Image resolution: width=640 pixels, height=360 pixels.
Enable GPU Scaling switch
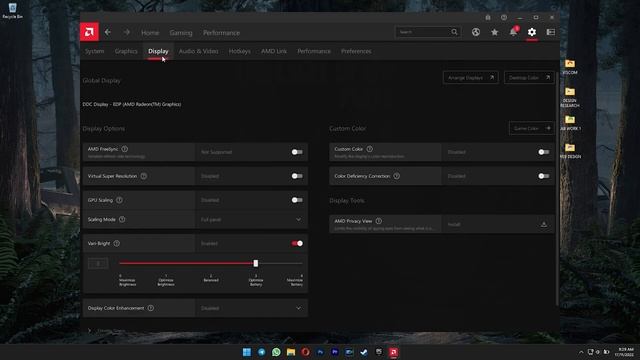(297, 200)
